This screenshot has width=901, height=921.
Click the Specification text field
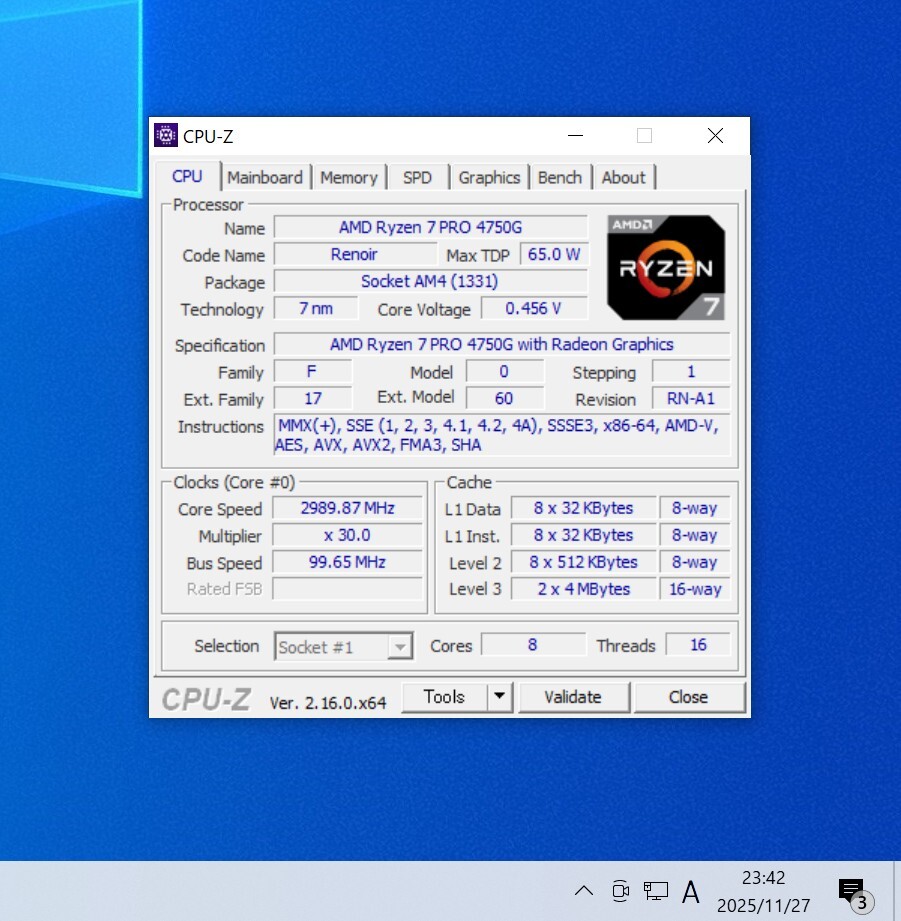pos(501,344)
